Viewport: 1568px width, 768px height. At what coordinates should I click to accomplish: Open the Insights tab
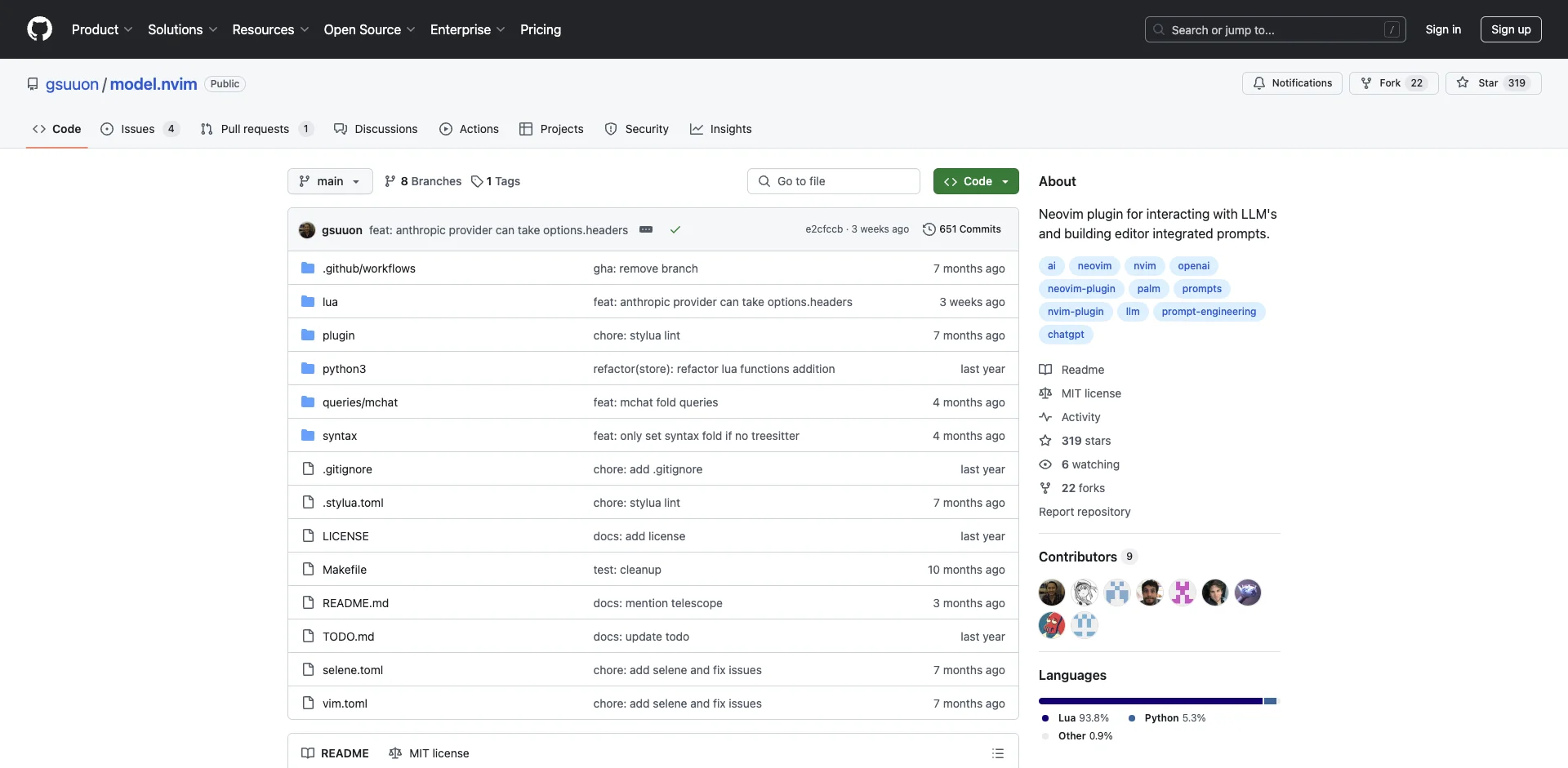pyautogui.click(x=720, y=129)
